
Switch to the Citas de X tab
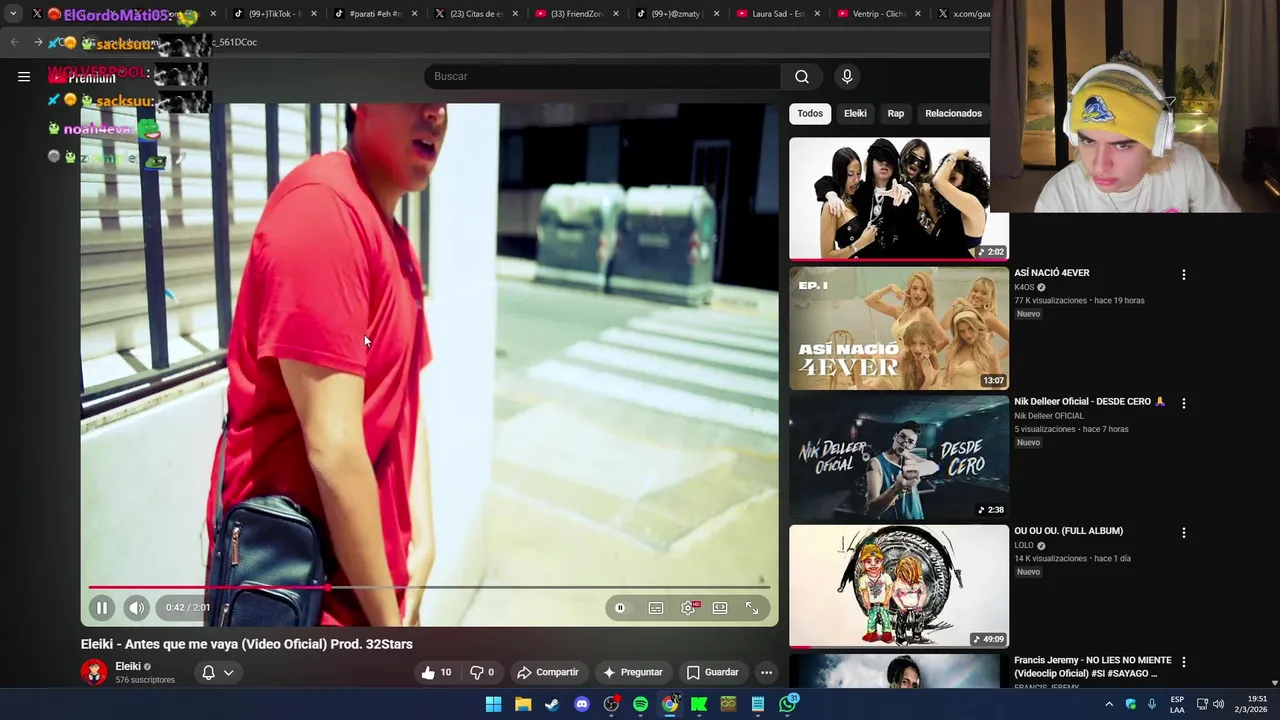(x=476, y=14)
